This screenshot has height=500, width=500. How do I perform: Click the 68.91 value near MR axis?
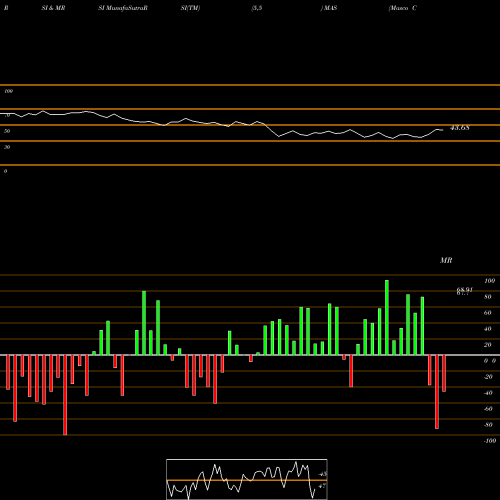click(x=464, y=291)
